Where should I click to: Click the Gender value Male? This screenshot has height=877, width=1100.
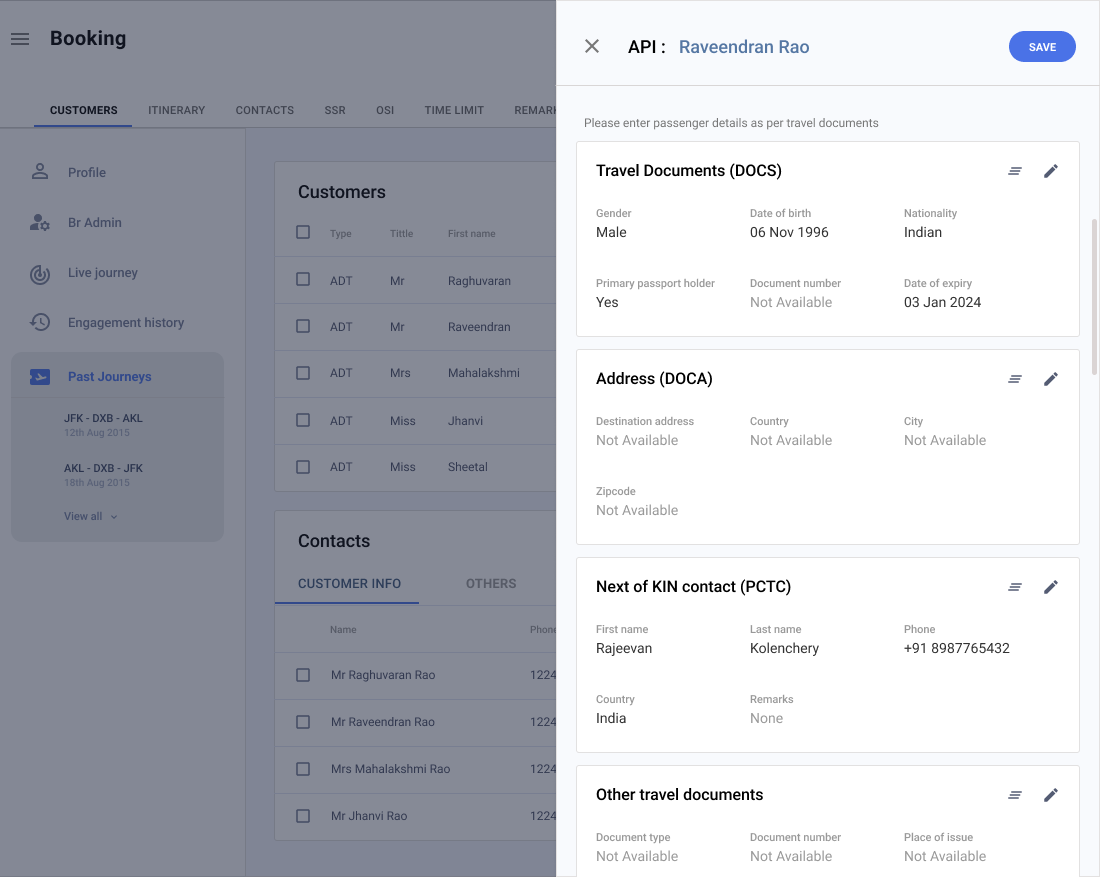coord(611,232)
